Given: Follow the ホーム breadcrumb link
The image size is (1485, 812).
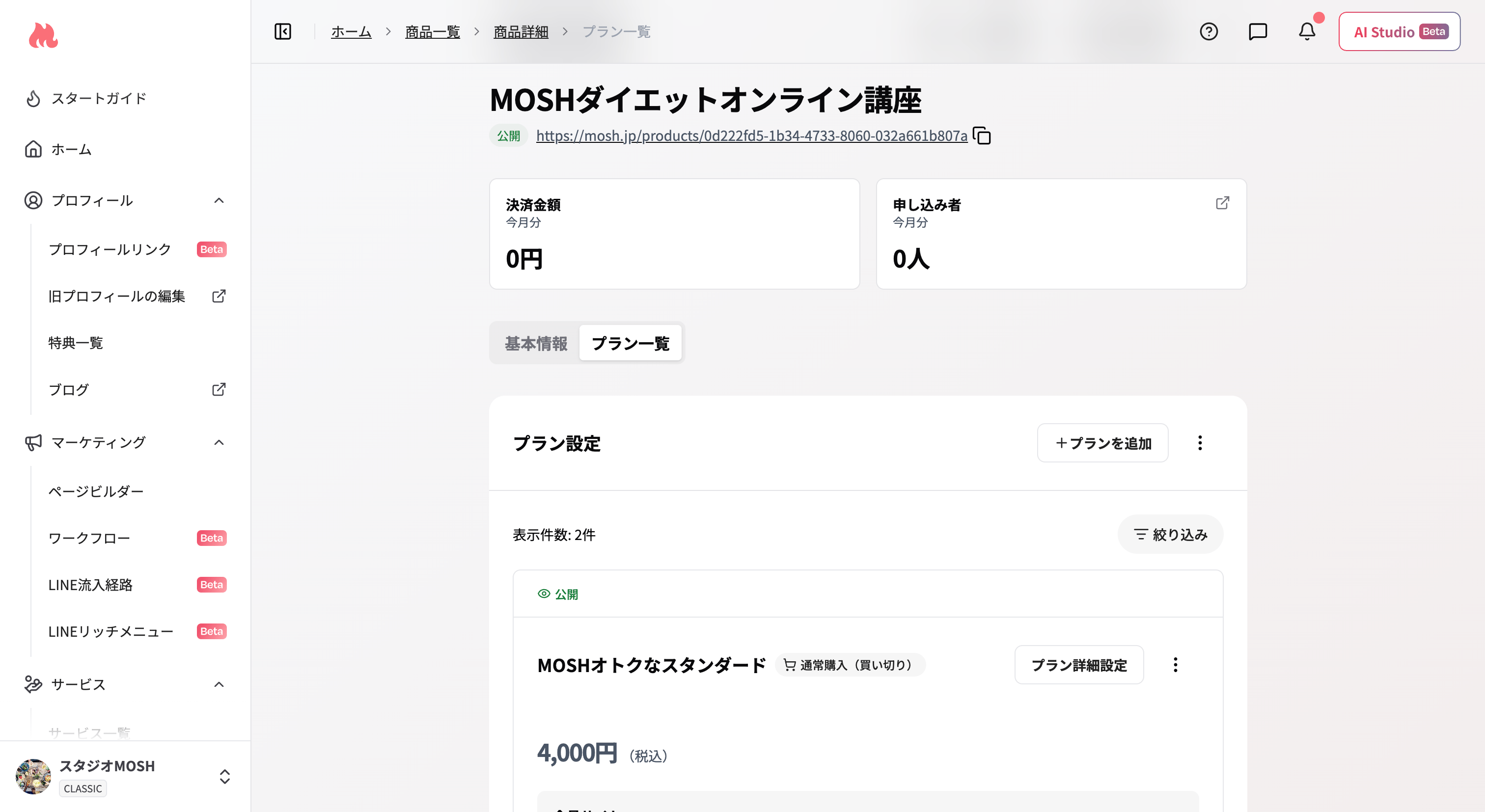Looking at the screenshot, I should pyautogui.click(x=351, y=32).
